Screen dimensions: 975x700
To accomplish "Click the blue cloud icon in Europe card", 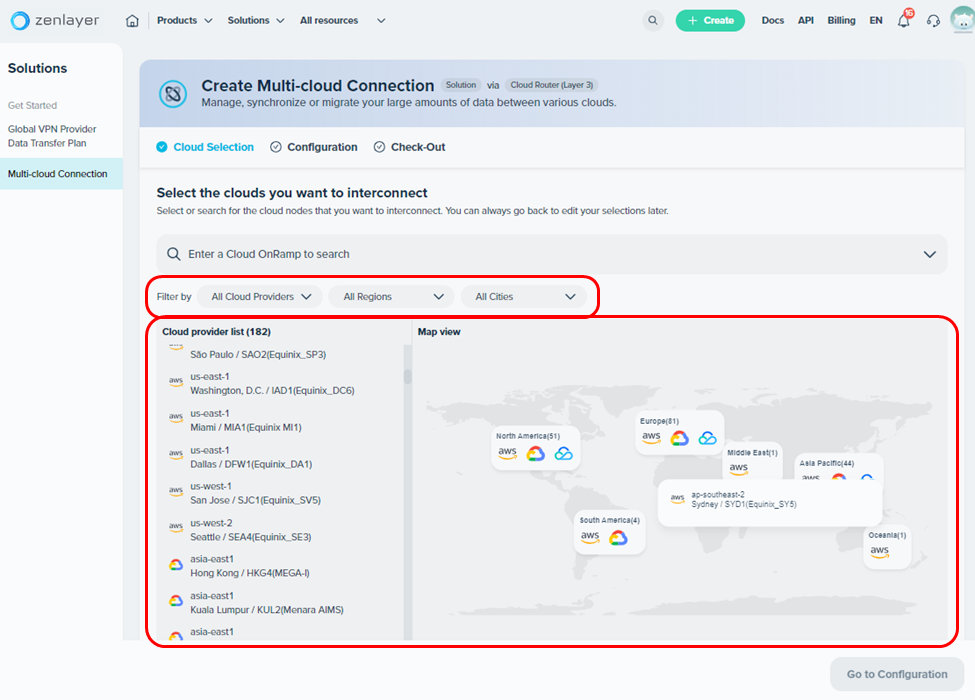I will click(x=707, y=438).
